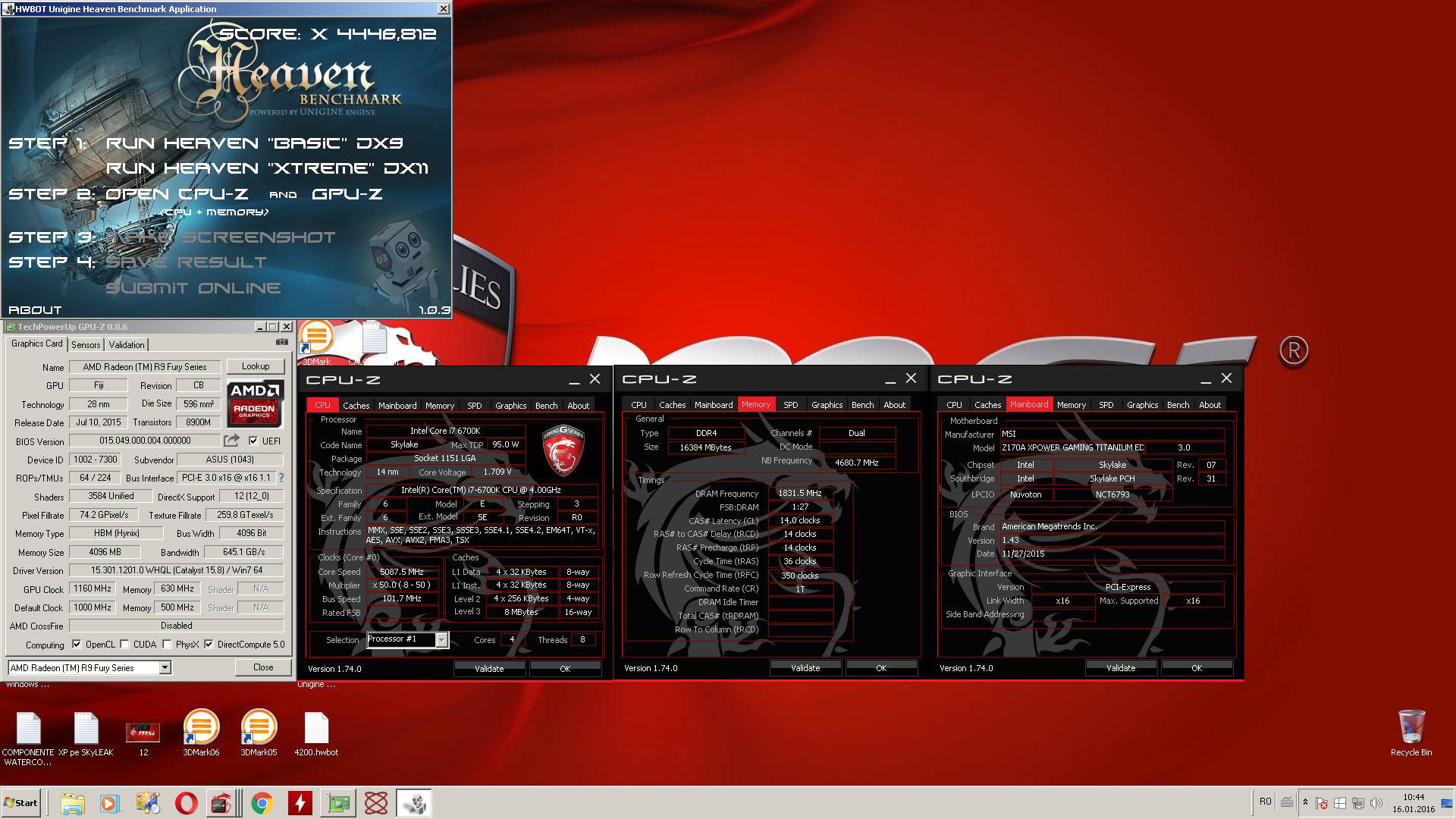1456x819 pixels.
Task: Open Google Chrome from the taskbar
Action: point(262,803)
